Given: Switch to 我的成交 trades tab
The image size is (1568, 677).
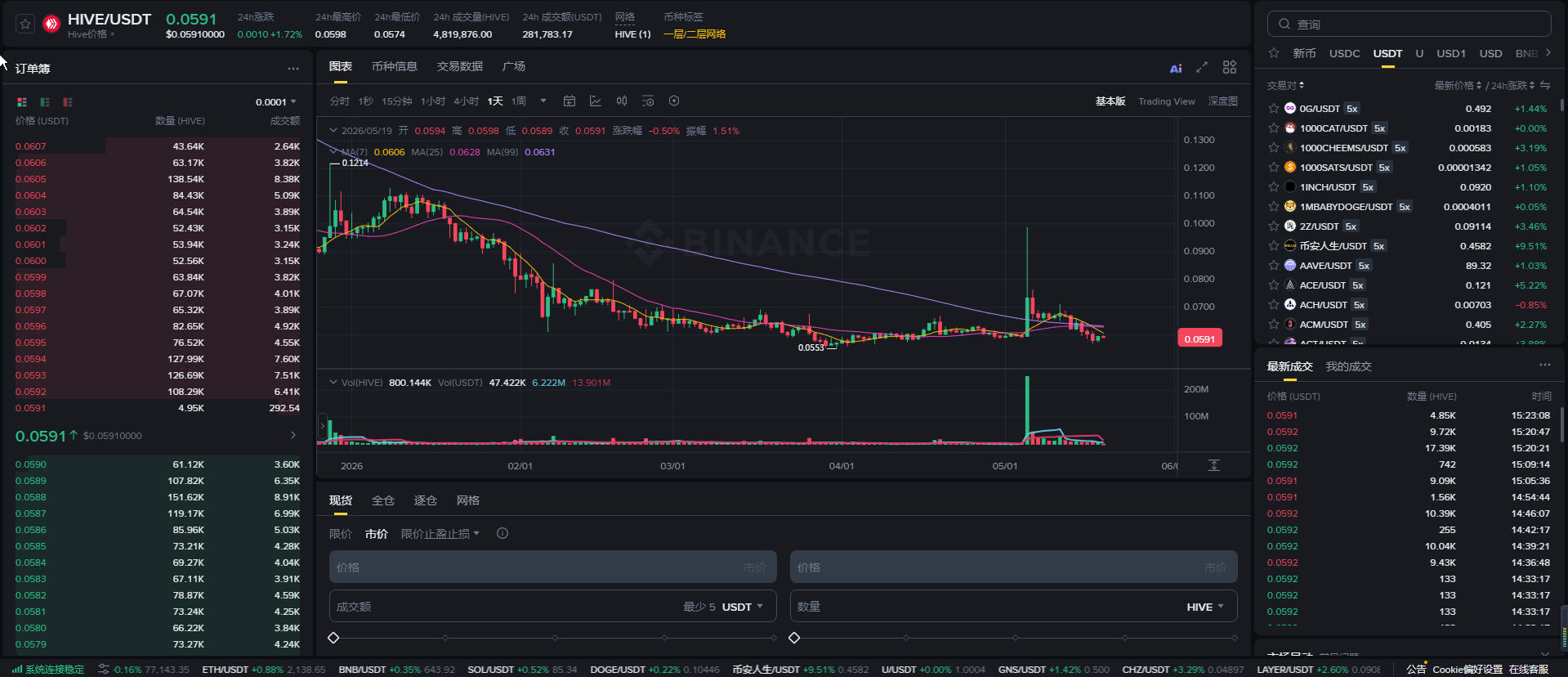Looking at the screenshot, I should point(1349,366).
